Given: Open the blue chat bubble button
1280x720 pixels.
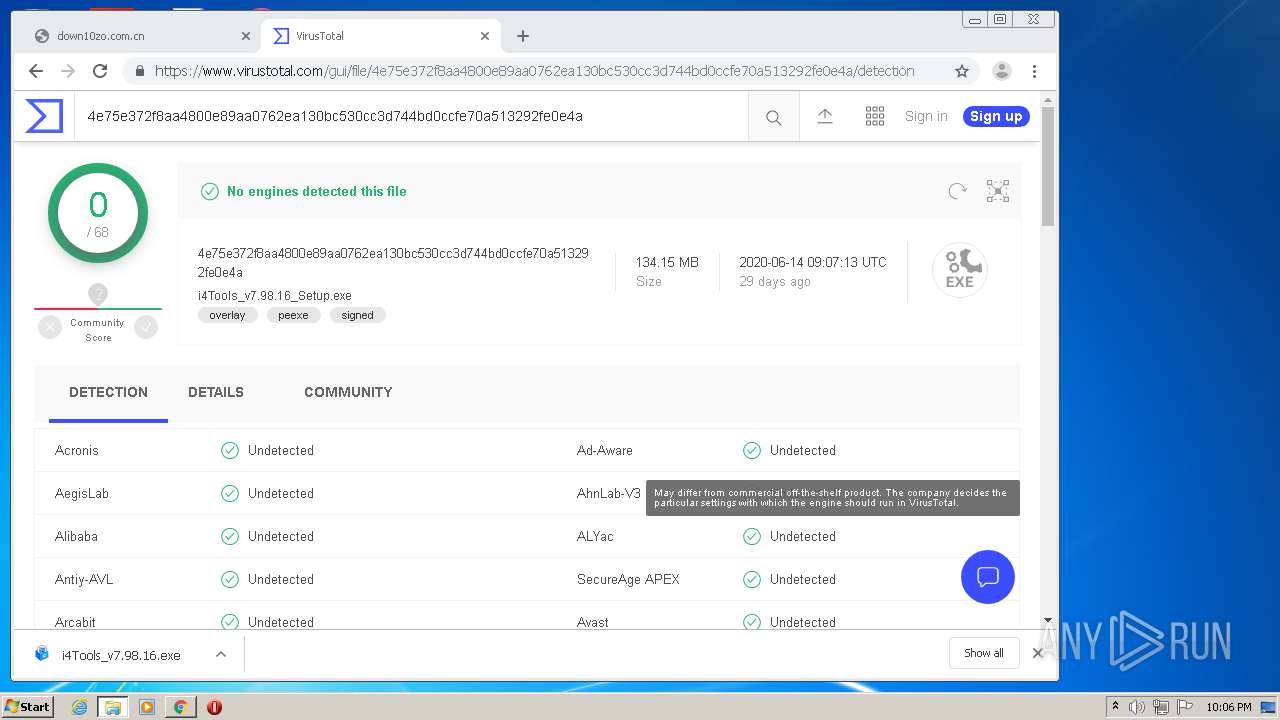Looking at the screenshot, I should [x=988, y=577].
